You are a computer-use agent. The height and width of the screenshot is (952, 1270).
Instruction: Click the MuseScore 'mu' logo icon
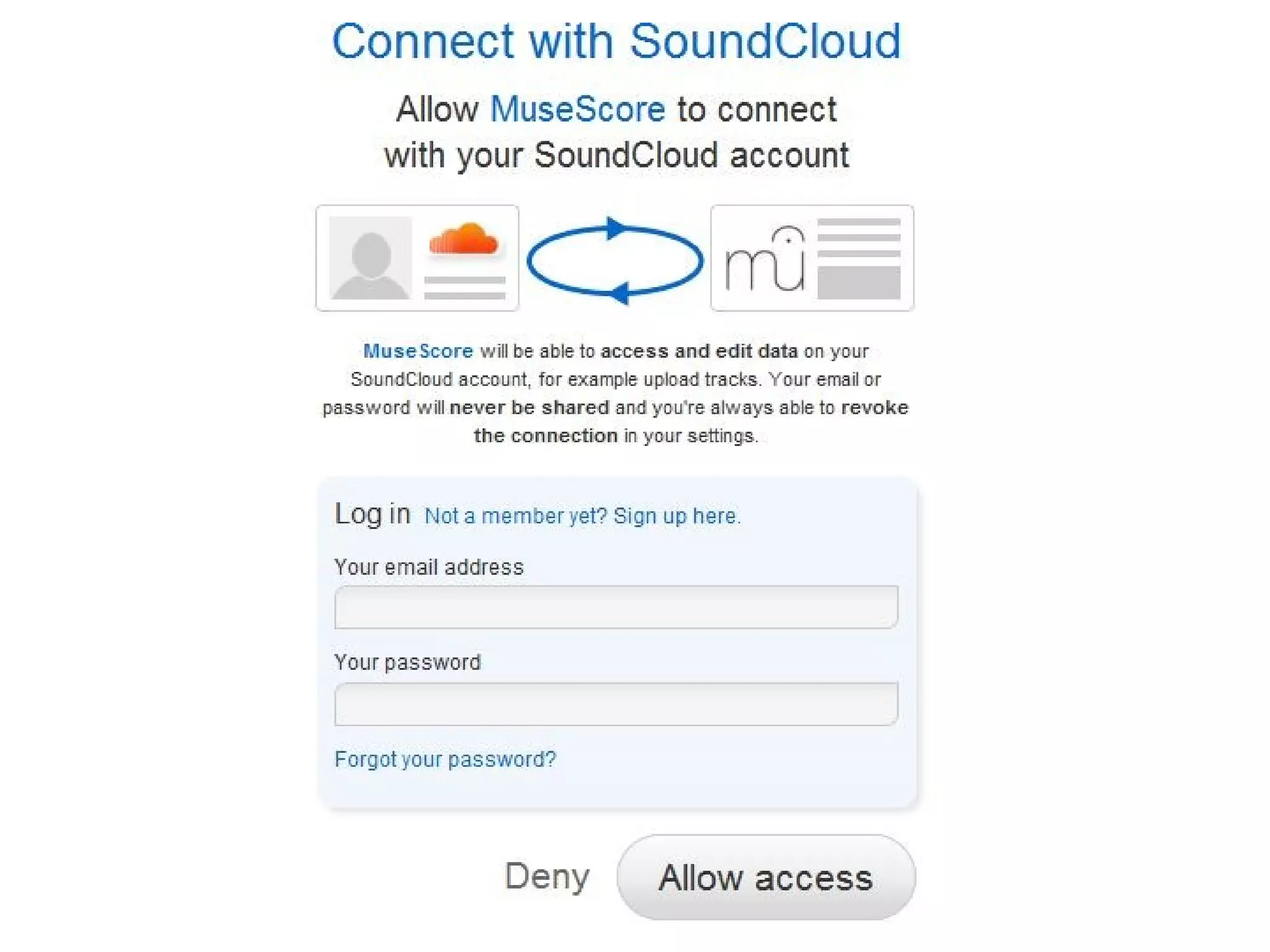(x=765, y=259)
